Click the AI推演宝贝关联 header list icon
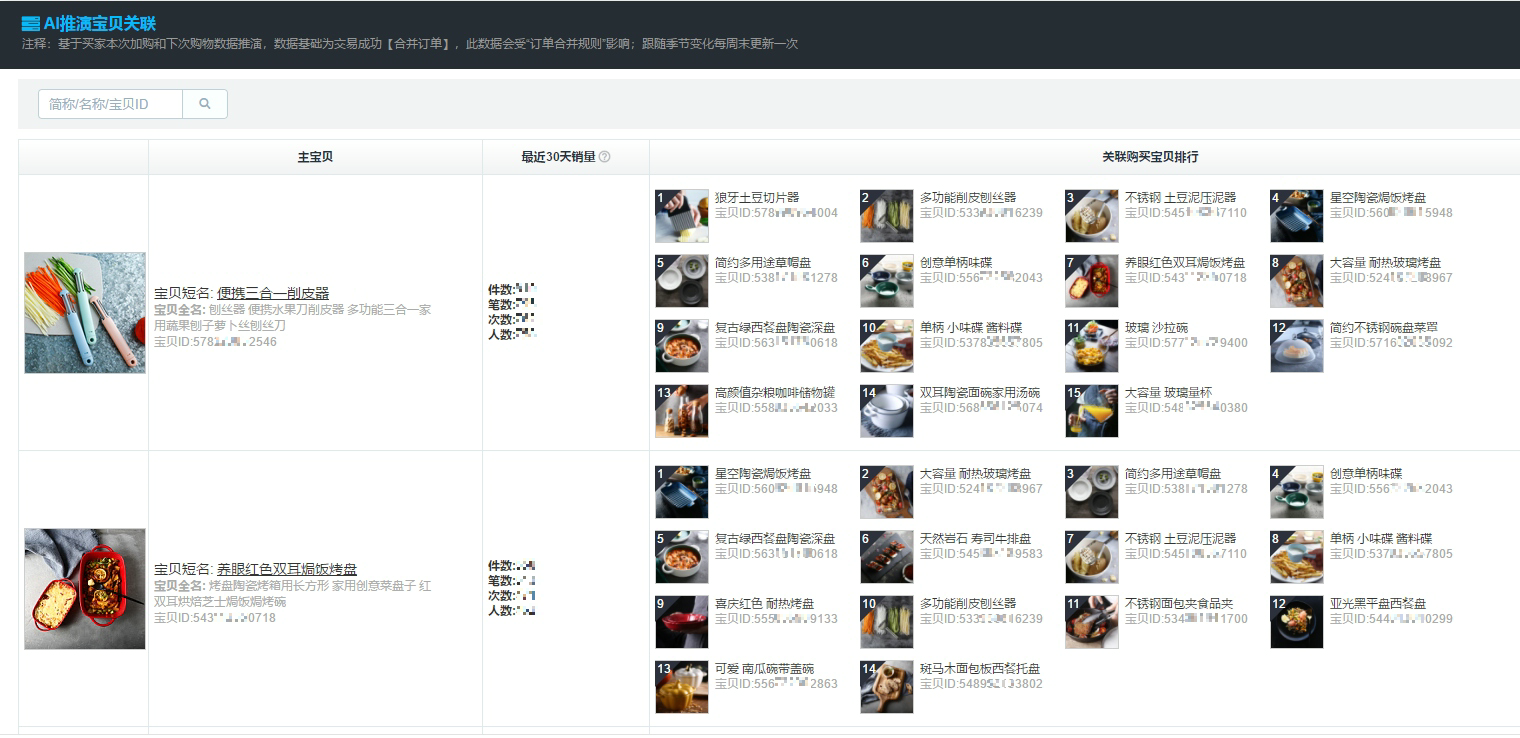 pyautogui.click(x=31, y=24)
